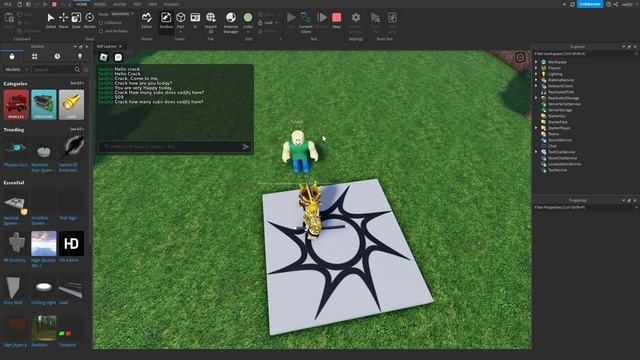This screenshot has width=640, height=360.
Task: Click the blue Collaborate button
Action: [590, 4]
